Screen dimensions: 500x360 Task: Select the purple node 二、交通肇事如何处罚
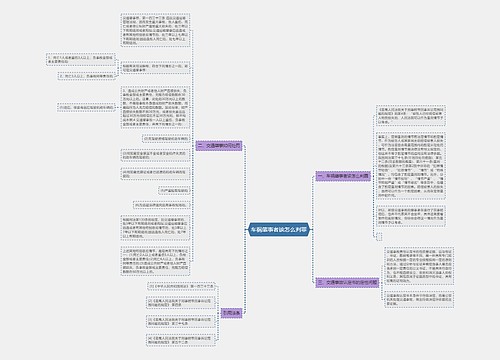pyautogui.click(x=219, y=146)
